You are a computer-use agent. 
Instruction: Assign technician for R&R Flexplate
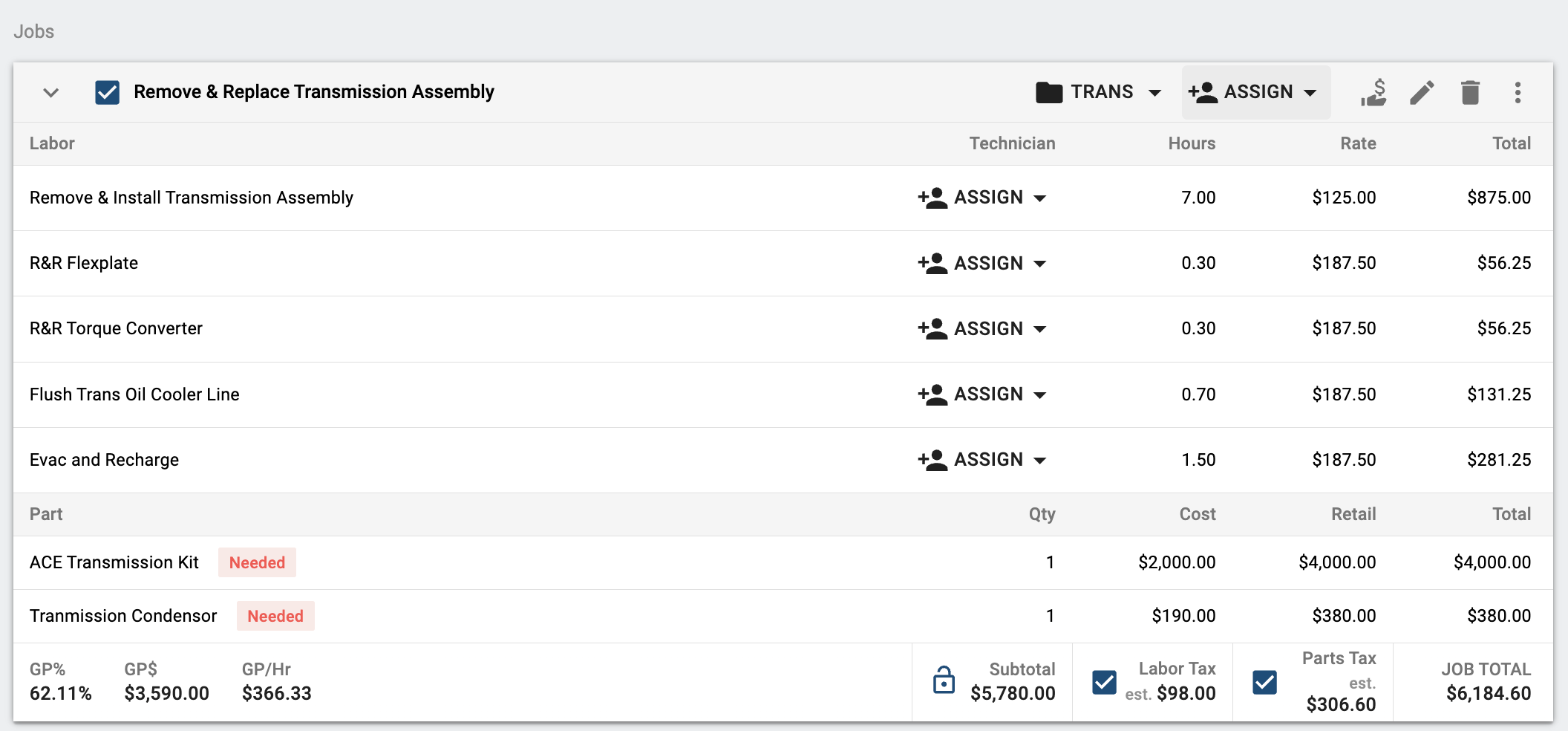pos(982,263)
